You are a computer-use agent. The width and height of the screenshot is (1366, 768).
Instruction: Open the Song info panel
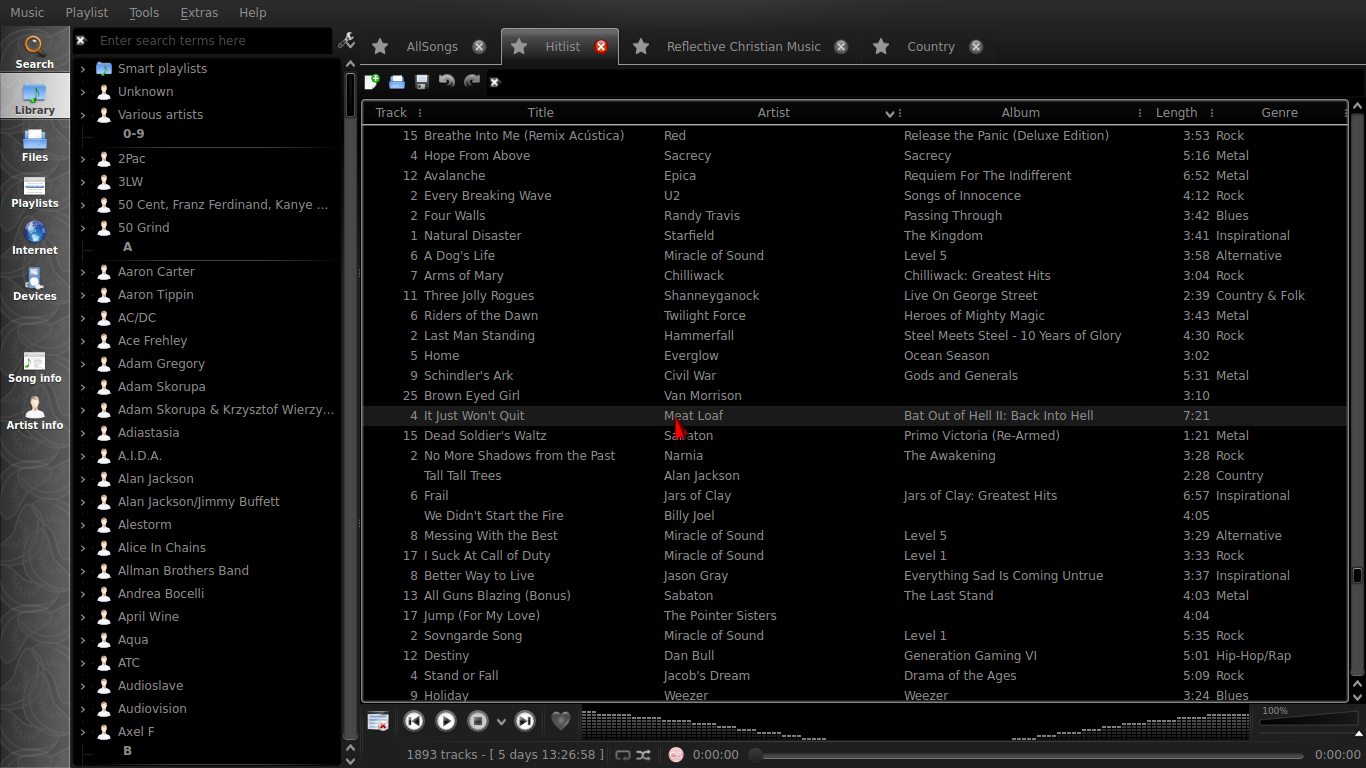point(34,367)
